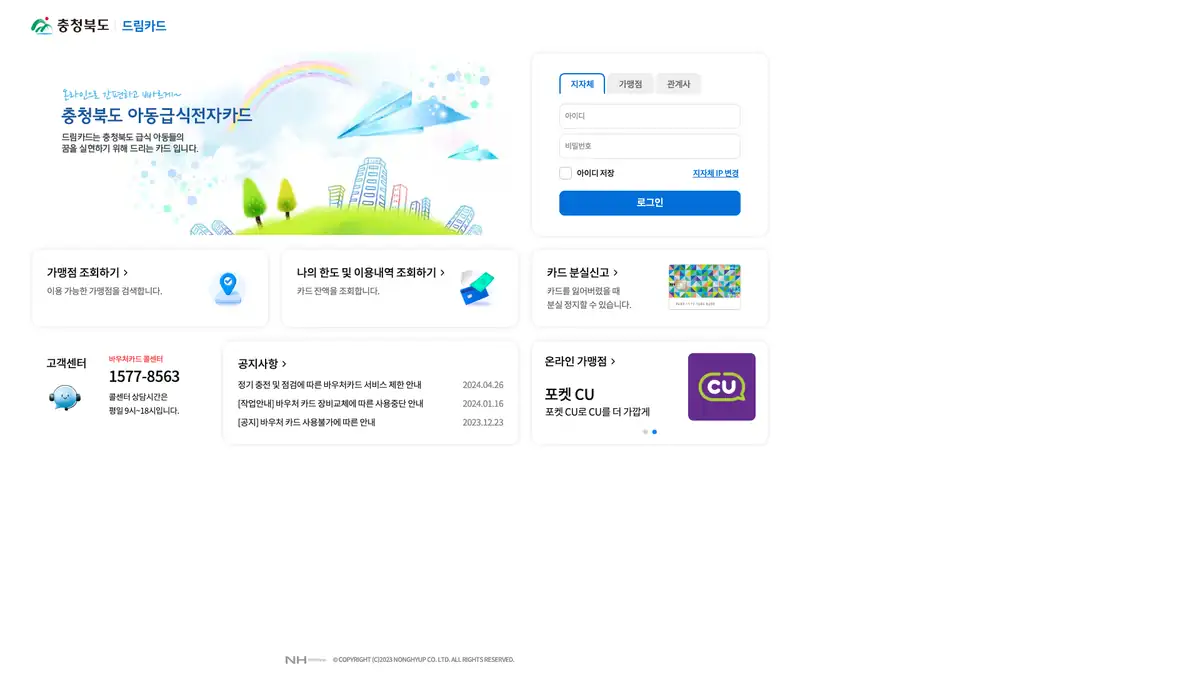Focus the 아이디 input field
The height and width of the screenshot is (675, 1200).
[x=649, y=116]
